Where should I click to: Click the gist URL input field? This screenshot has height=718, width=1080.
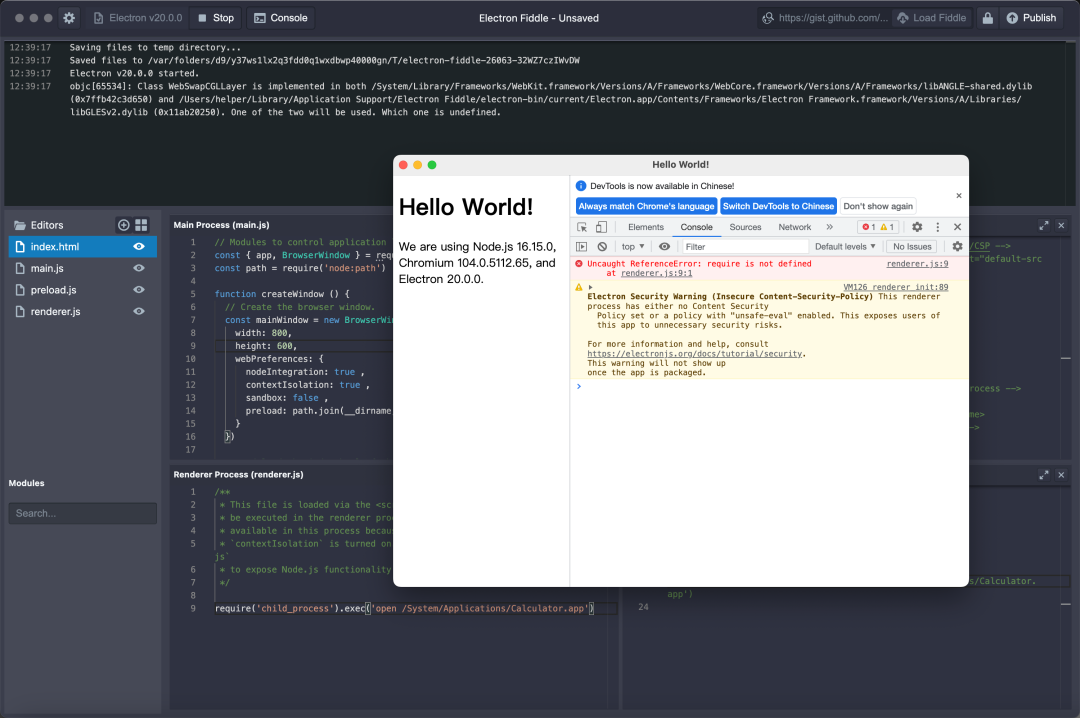pos(833,18)
